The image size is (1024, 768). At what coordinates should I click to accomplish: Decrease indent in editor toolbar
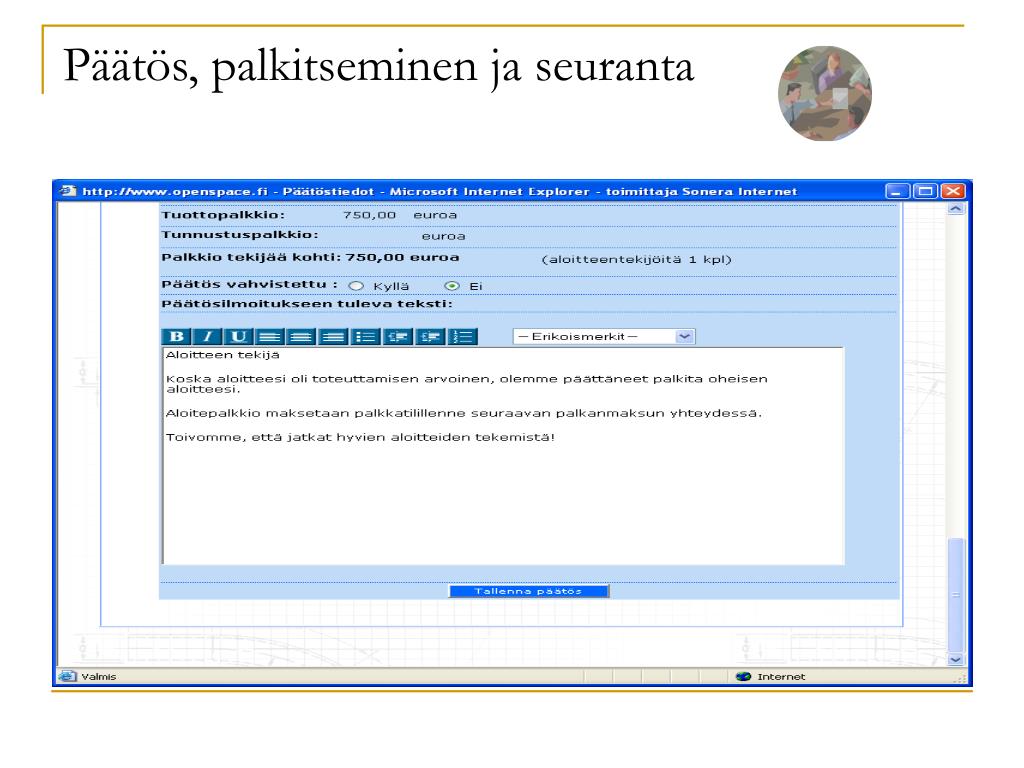click(397, 336)
